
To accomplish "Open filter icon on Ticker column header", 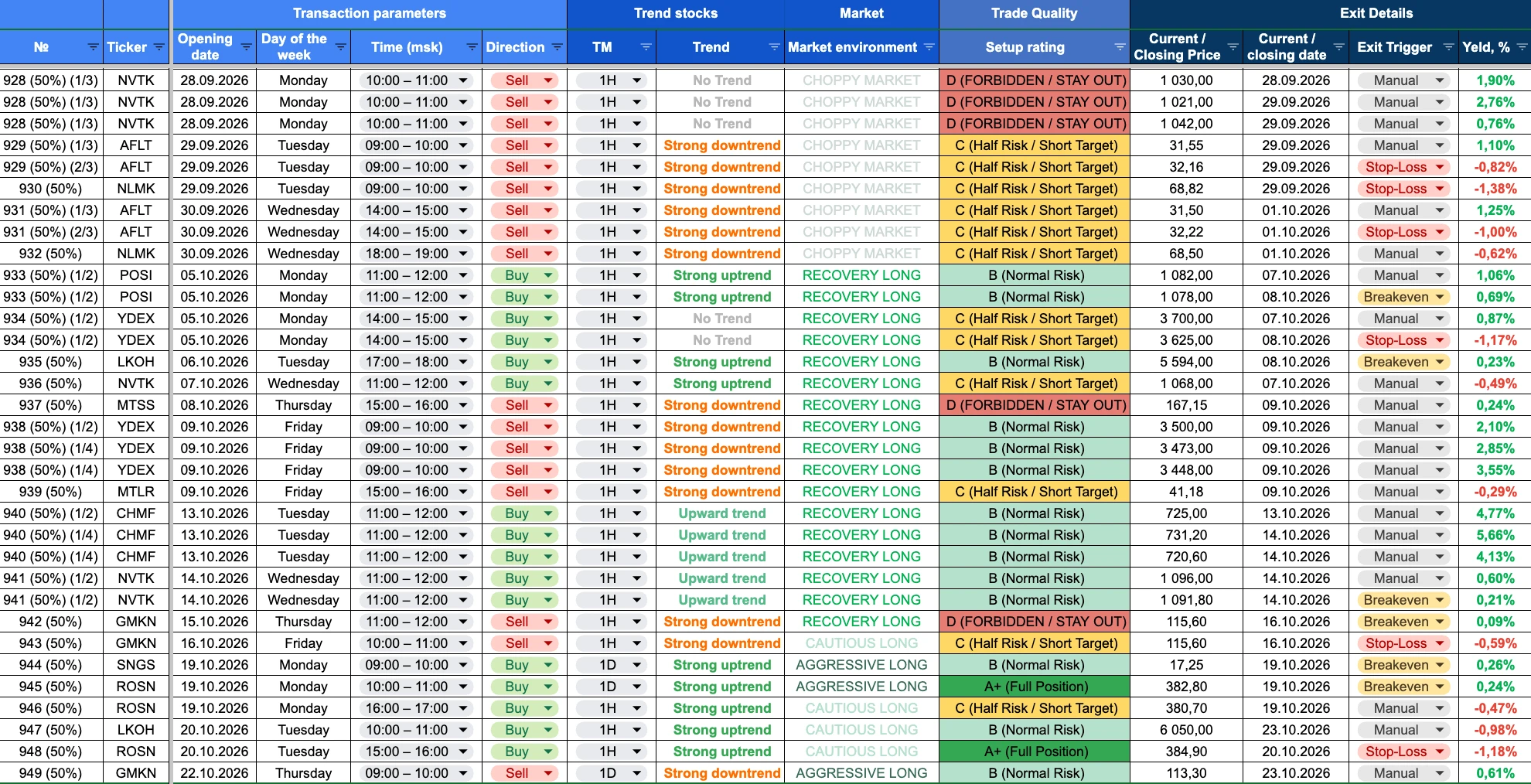I will pyautogui.click(x=159, y=47).
